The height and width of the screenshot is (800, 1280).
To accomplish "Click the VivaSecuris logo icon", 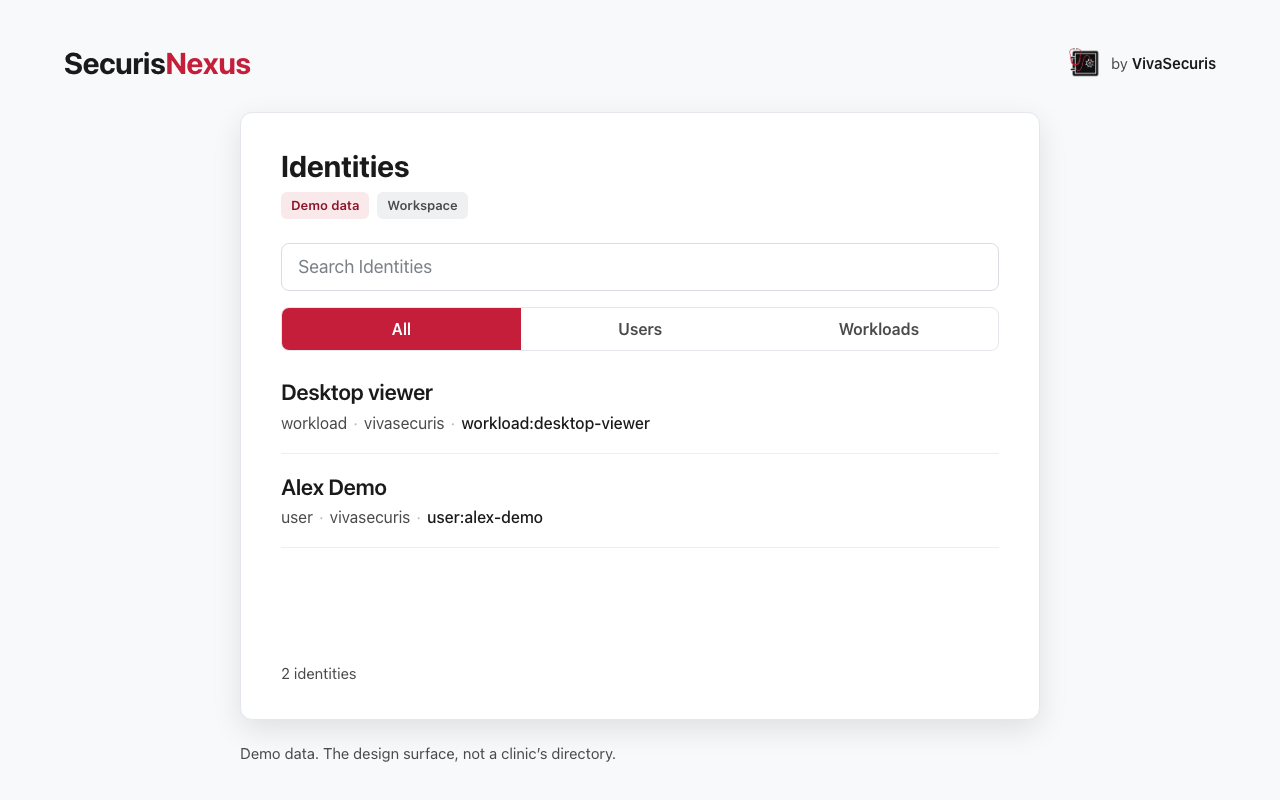I will (1084, 63).
